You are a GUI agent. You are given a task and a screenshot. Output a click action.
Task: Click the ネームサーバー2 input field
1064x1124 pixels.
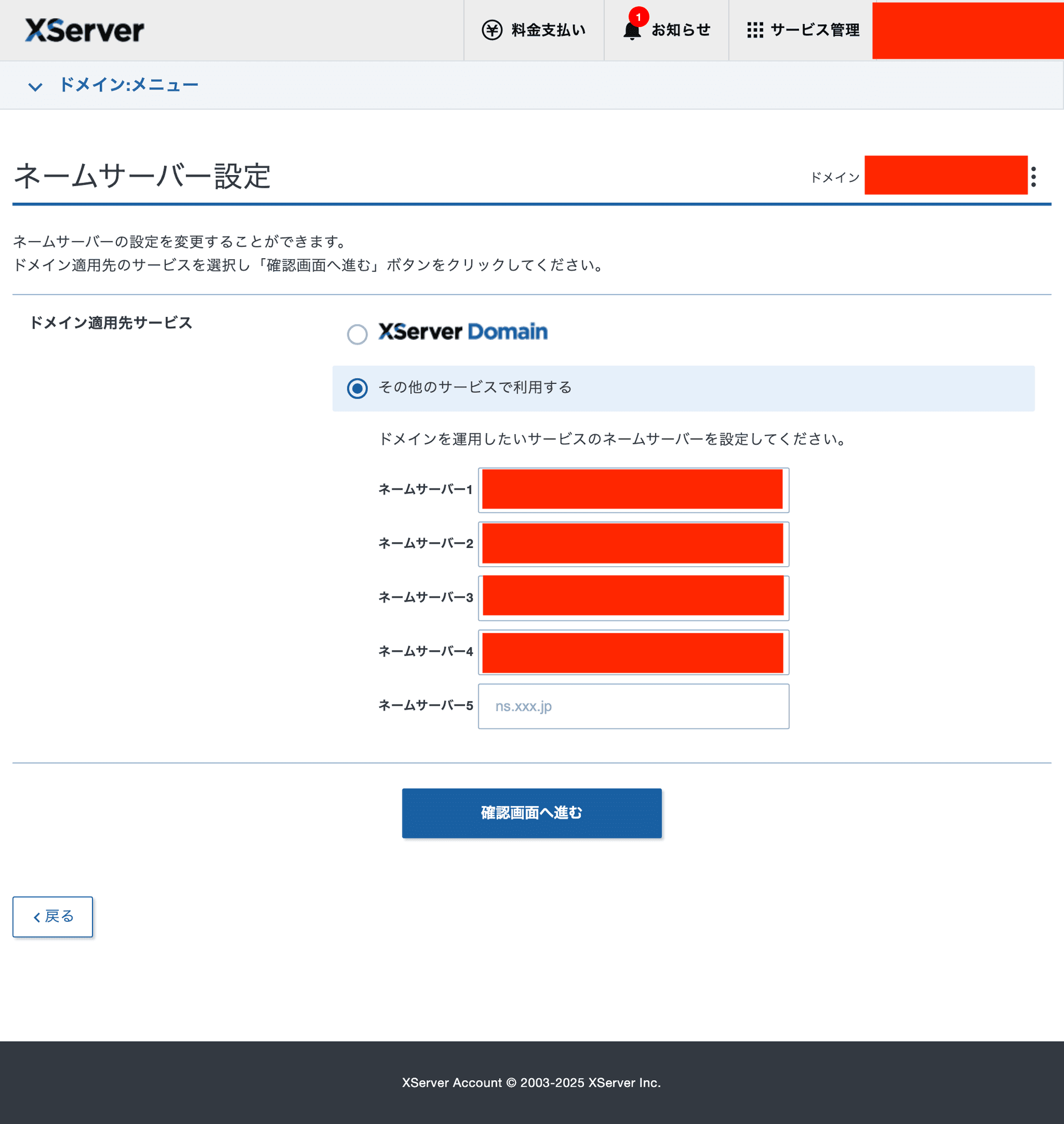coord(633,543)
